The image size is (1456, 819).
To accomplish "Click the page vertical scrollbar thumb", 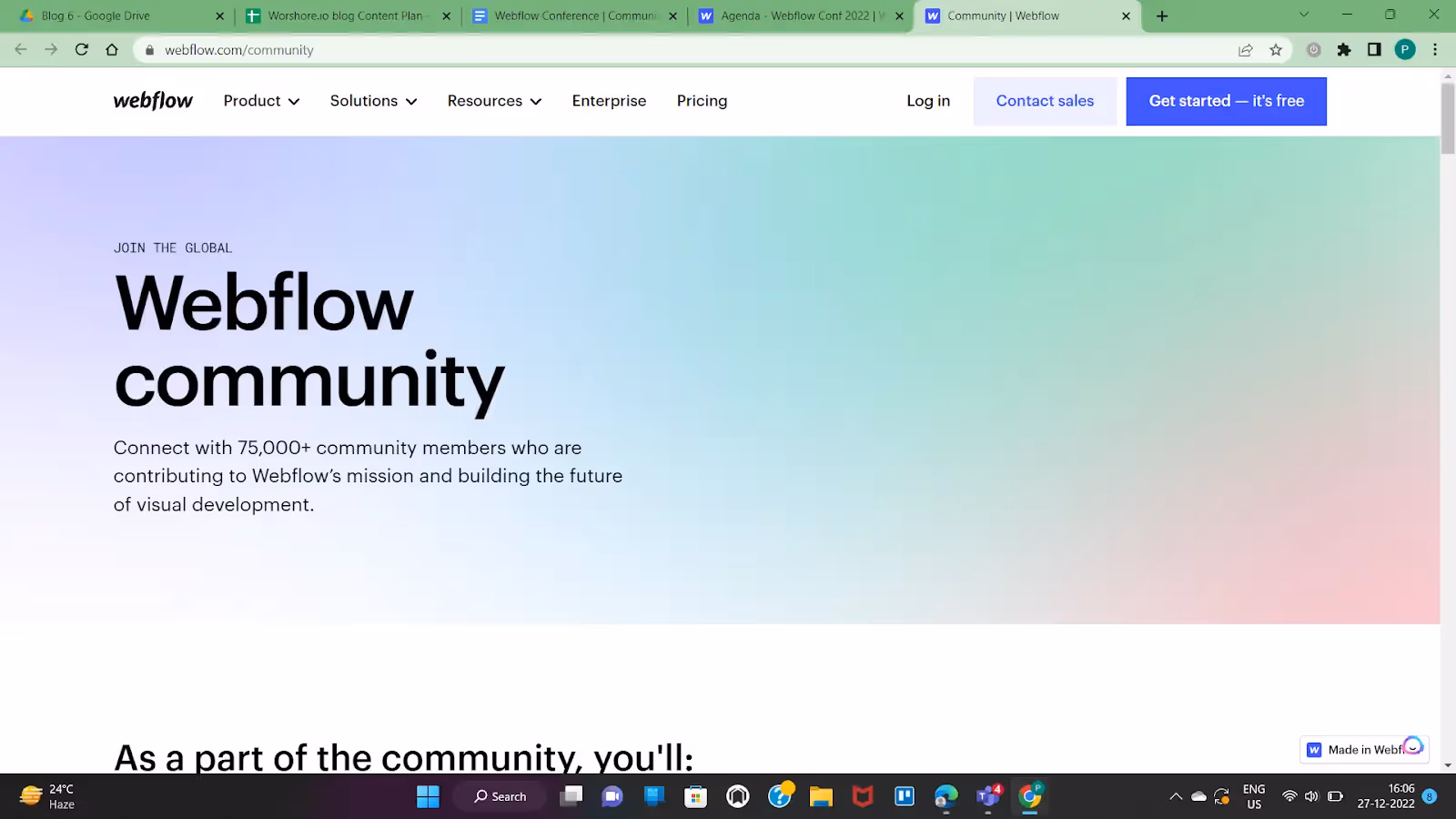I will (1448, 118).
